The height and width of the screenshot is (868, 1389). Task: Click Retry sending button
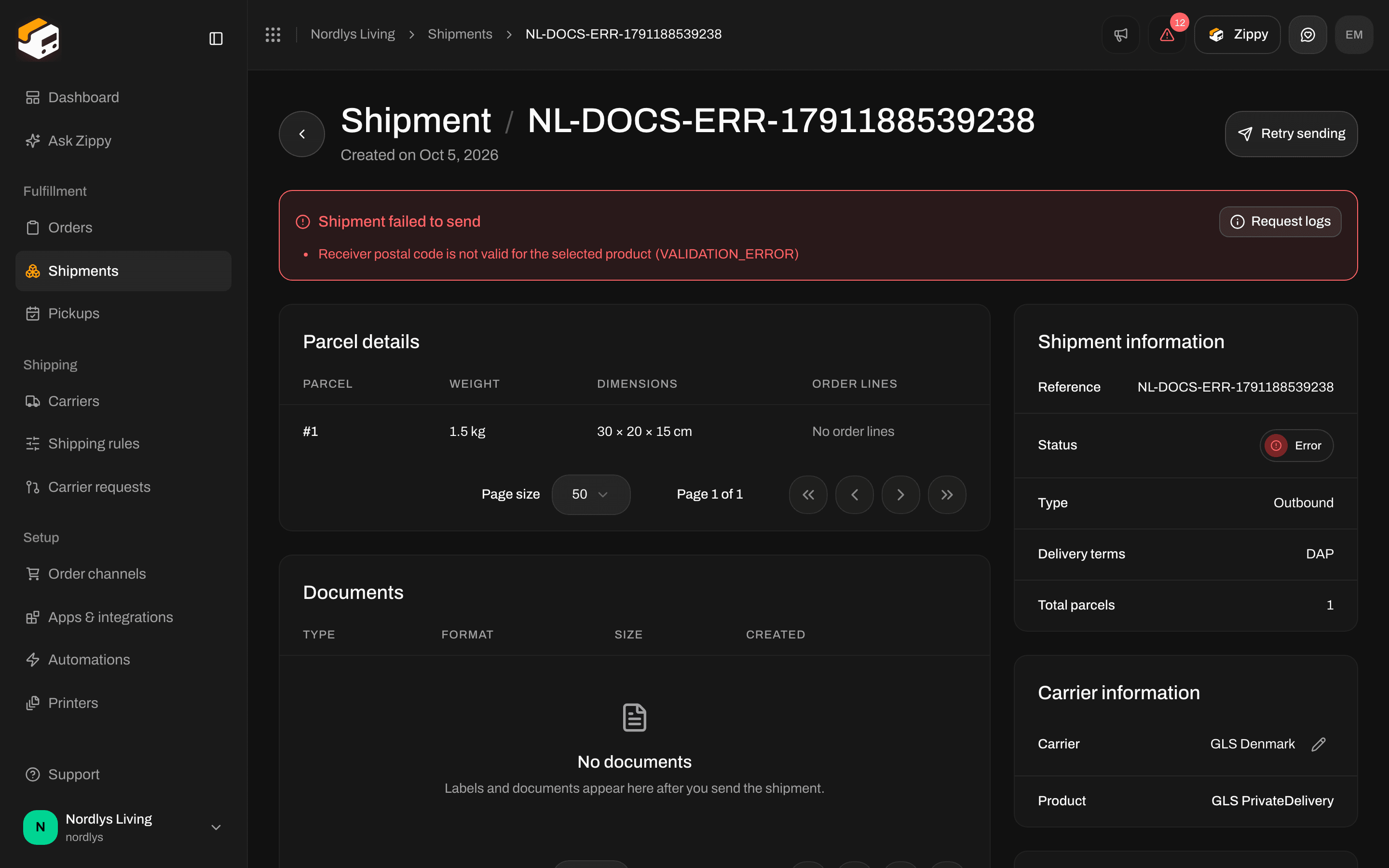coord(1291,134)
